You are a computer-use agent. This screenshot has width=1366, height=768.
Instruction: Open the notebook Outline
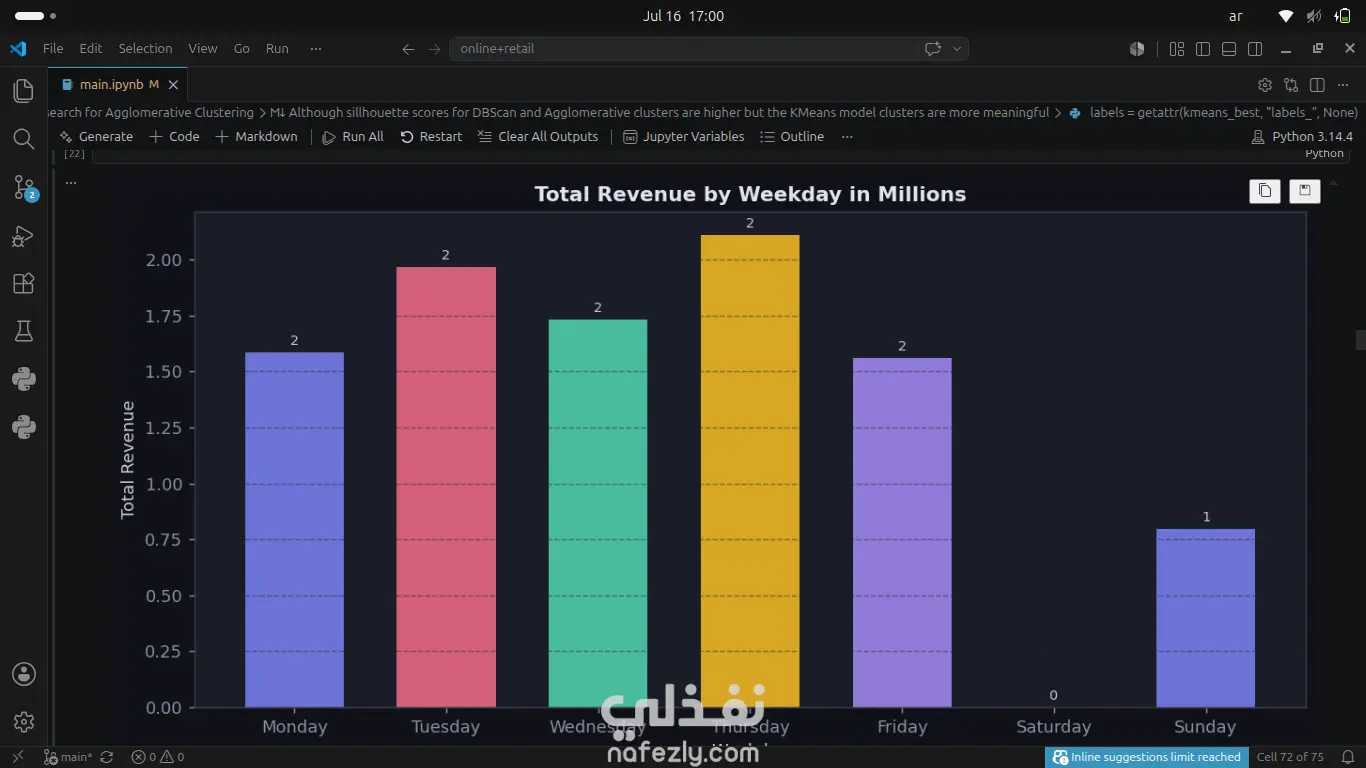(x=792, y=136)
